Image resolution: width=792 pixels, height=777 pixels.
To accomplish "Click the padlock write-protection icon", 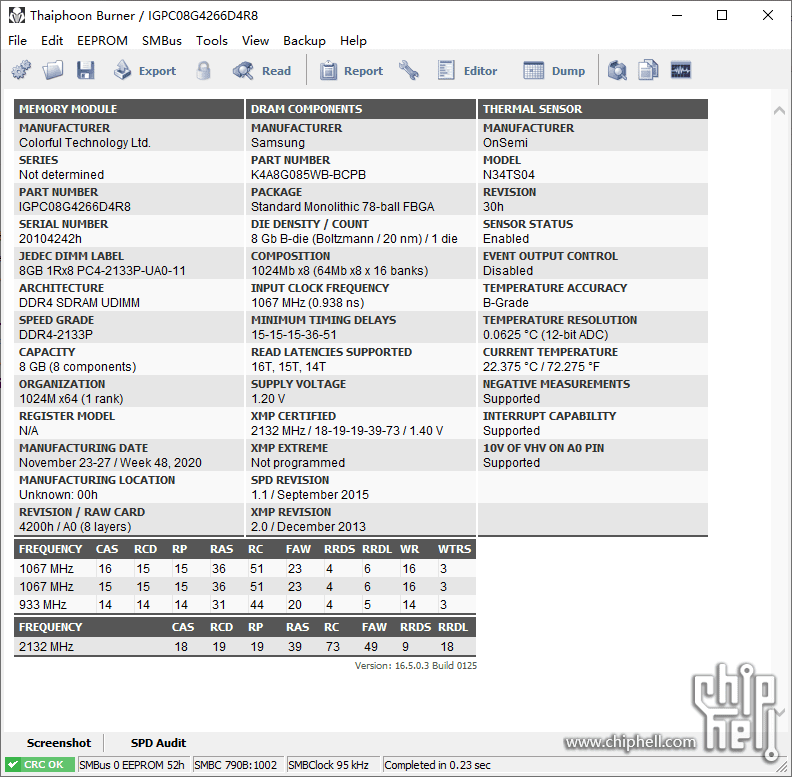I will [204, 71].
